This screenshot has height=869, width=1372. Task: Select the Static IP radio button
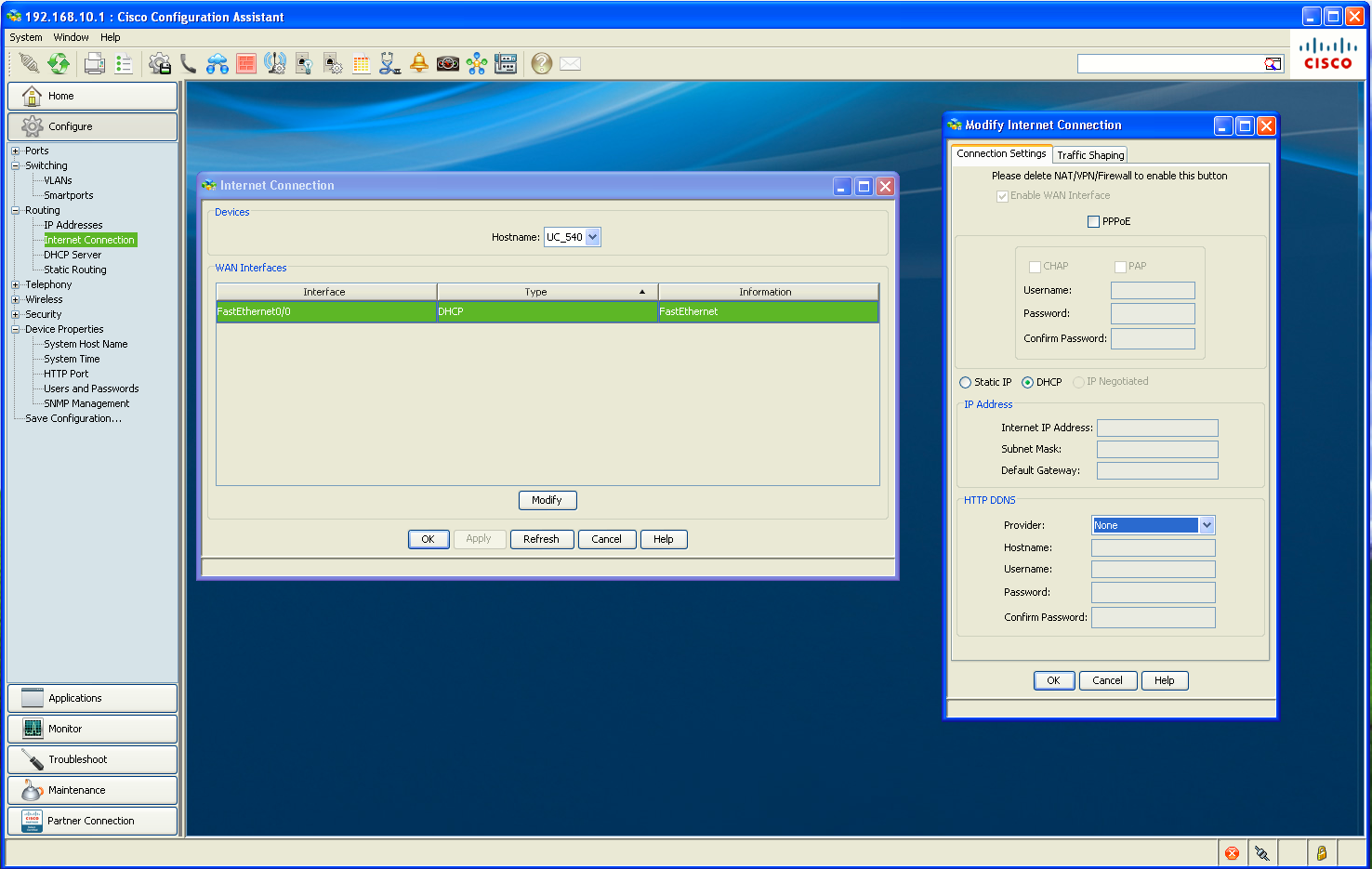(x=965, y=382)
